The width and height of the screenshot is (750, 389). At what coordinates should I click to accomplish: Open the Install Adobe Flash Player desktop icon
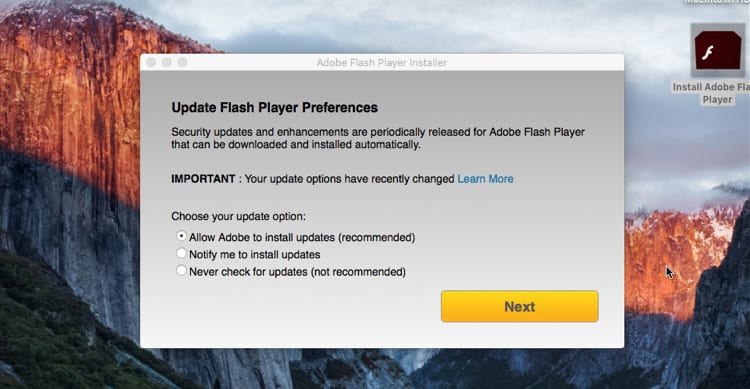point(717,50)
